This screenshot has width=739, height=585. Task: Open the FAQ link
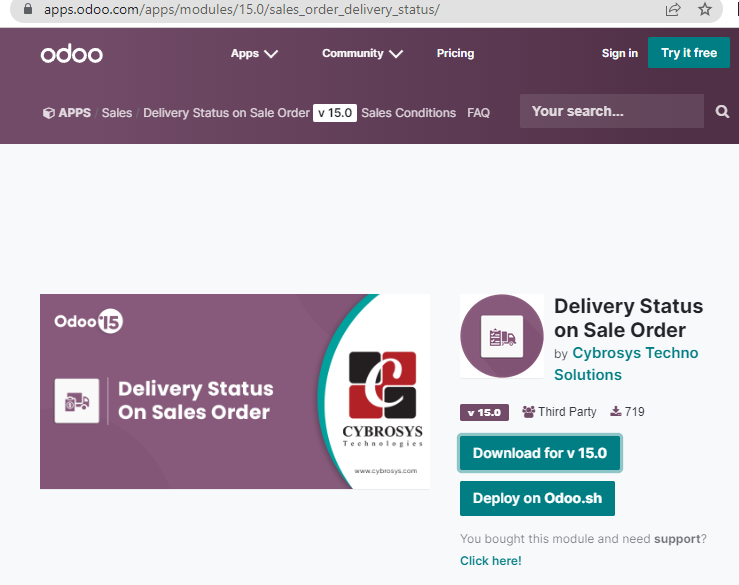pyautogui.click(x=478, y=113)
